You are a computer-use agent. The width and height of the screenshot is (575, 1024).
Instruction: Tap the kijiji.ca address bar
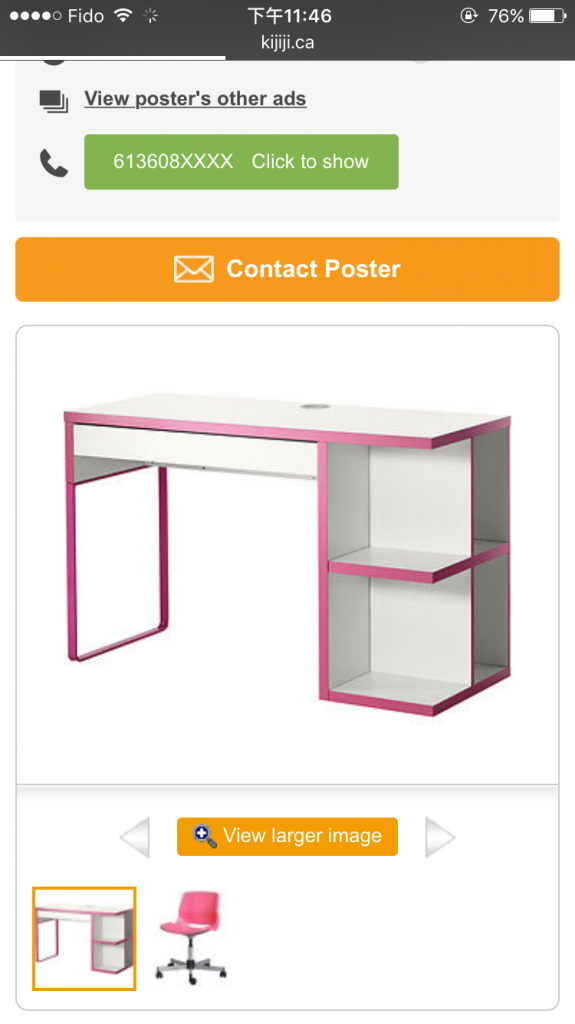coord(288,42)
